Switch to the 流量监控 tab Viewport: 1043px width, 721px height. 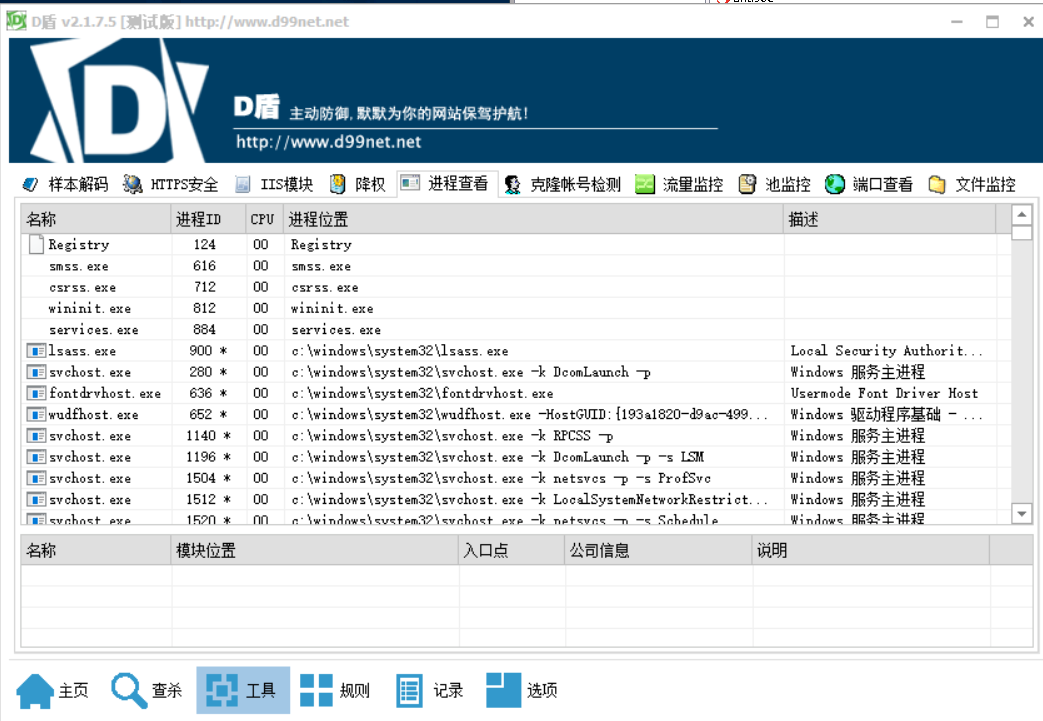[679, 184]
